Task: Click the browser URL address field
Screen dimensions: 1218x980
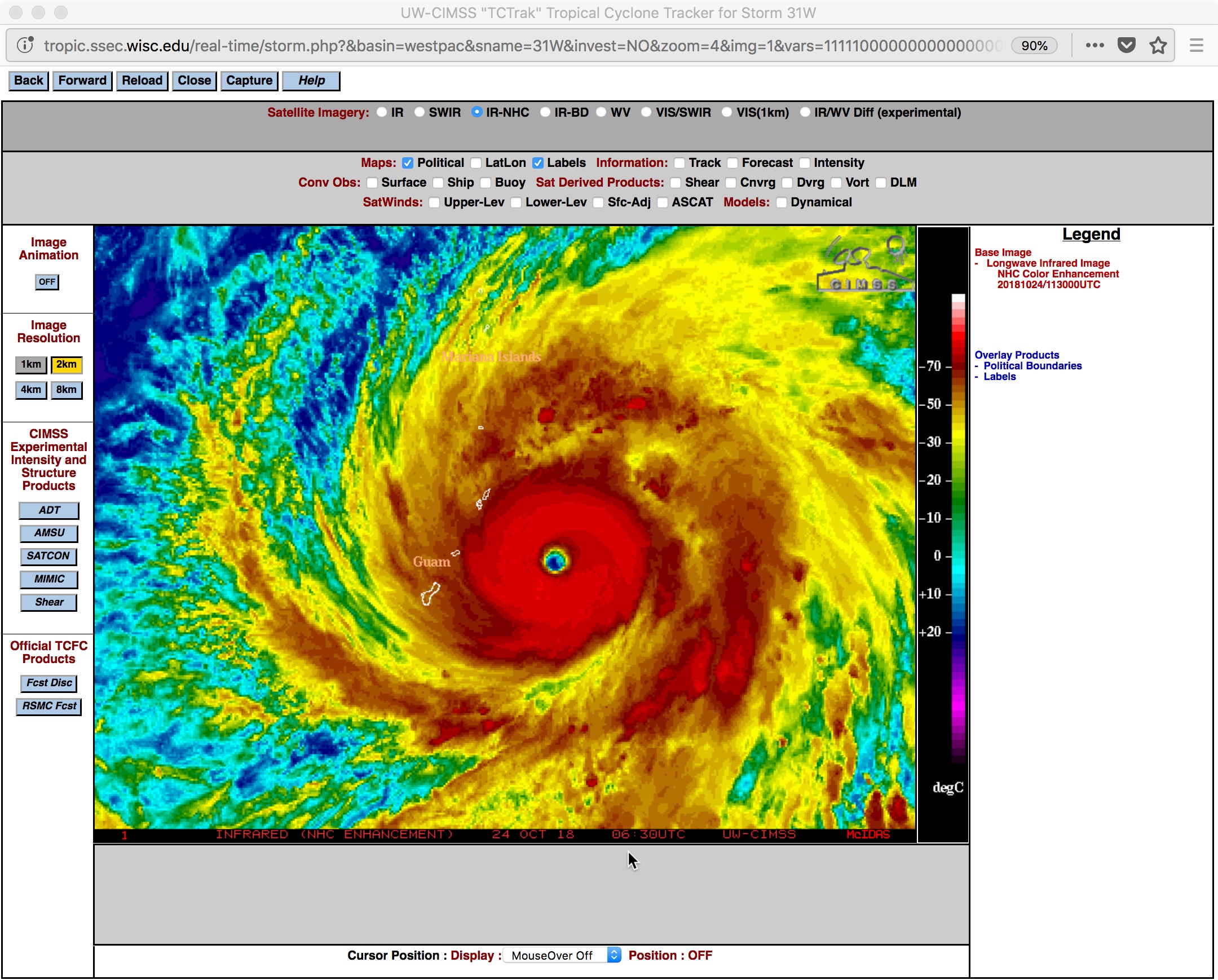Action: [523, 45]
